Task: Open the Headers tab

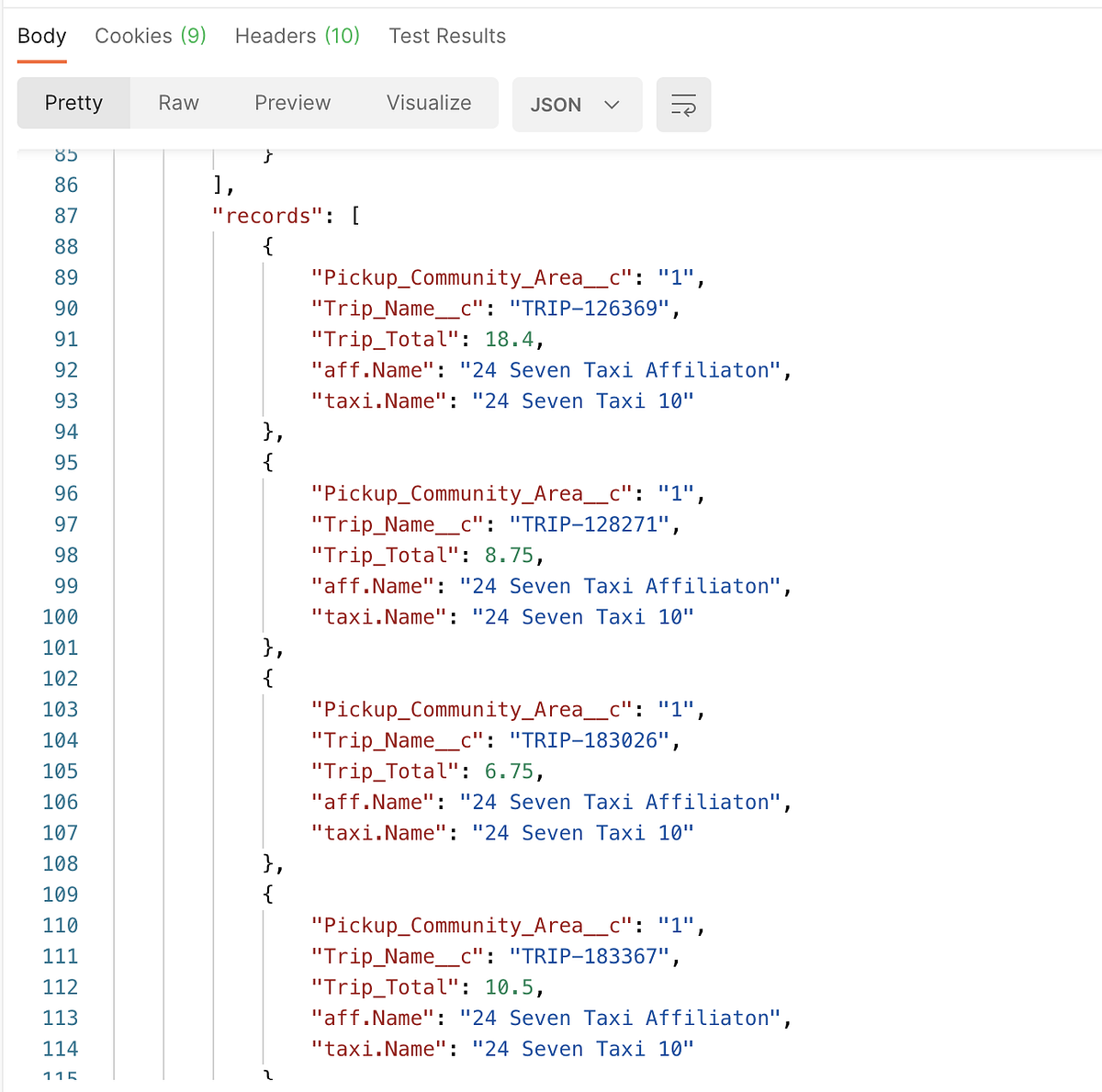Action: [296, 36]
